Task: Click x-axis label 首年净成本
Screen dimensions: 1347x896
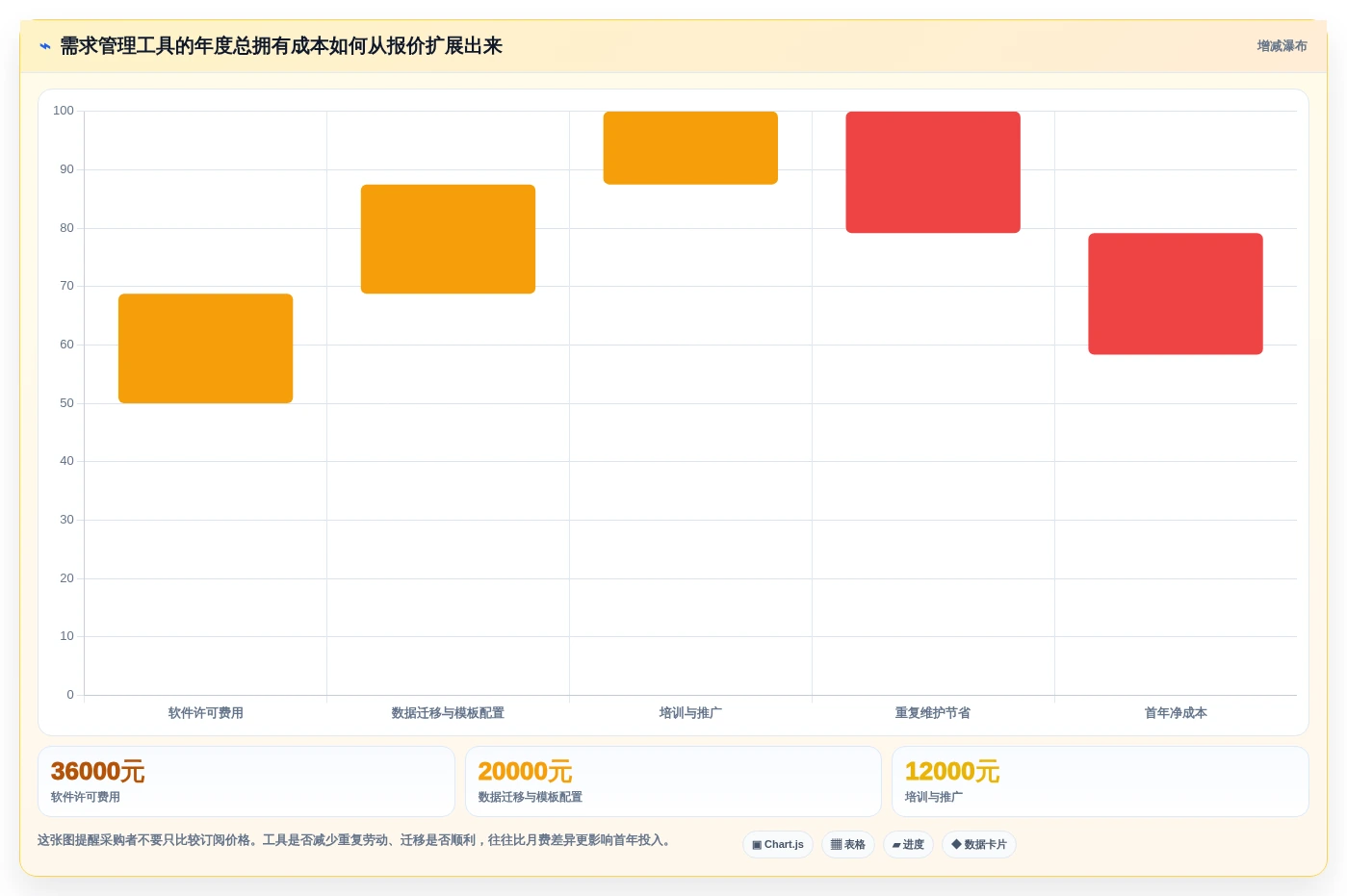Action: tap(1176, 713)
